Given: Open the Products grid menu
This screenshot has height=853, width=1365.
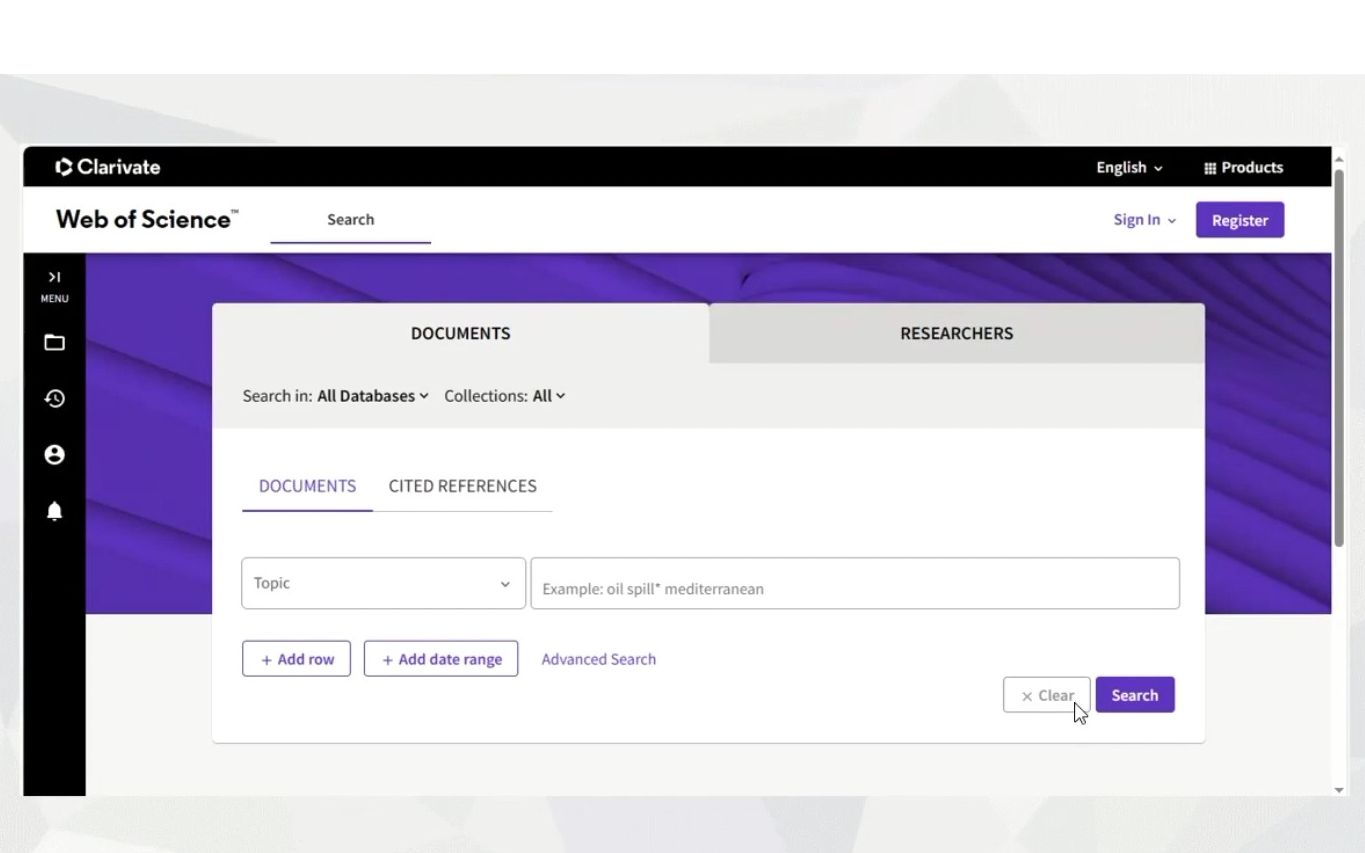Looking at the screenshot, I should pos(1243,167).
